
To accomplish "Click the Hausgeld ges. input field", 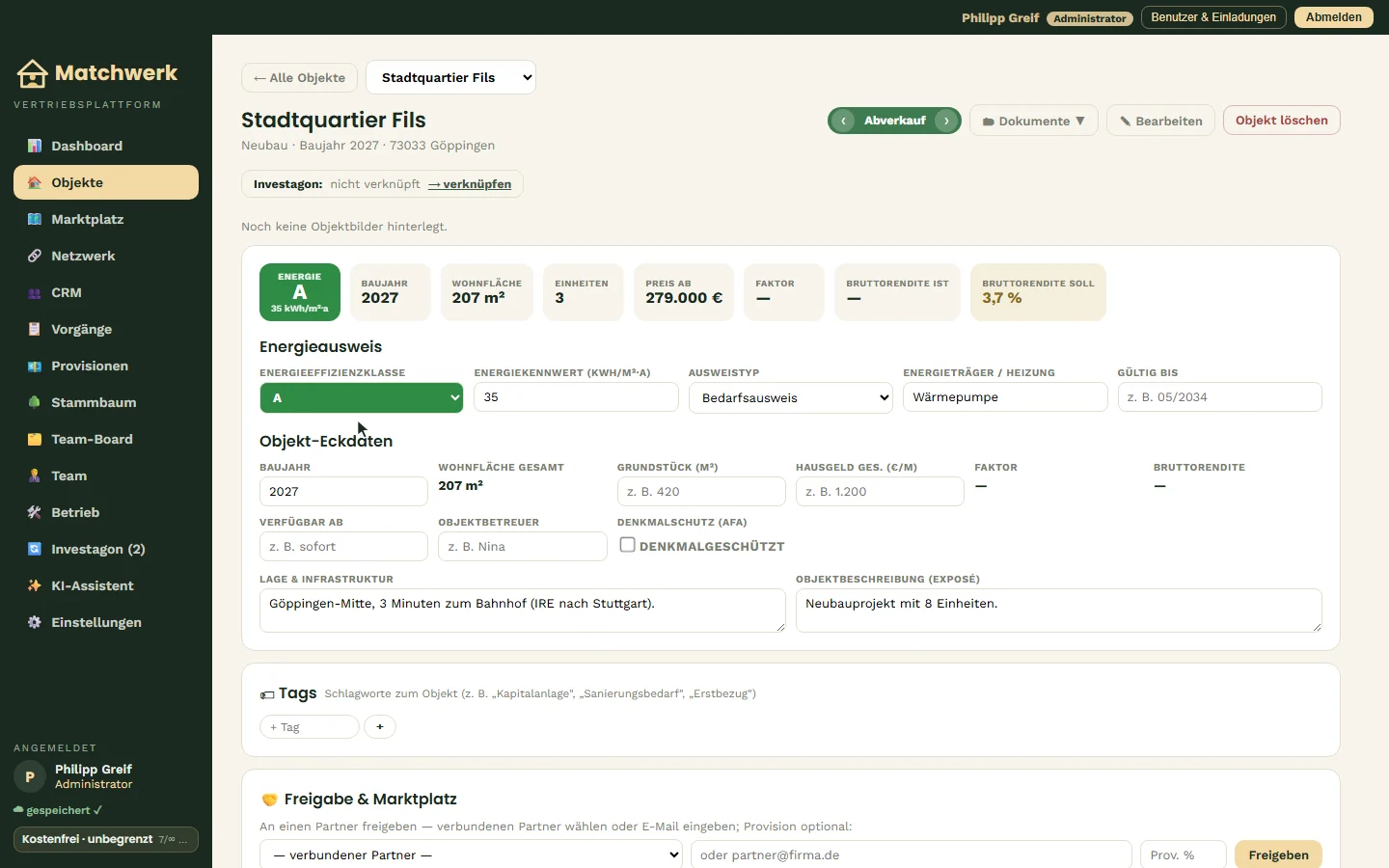I will click(x=880, y=492).
